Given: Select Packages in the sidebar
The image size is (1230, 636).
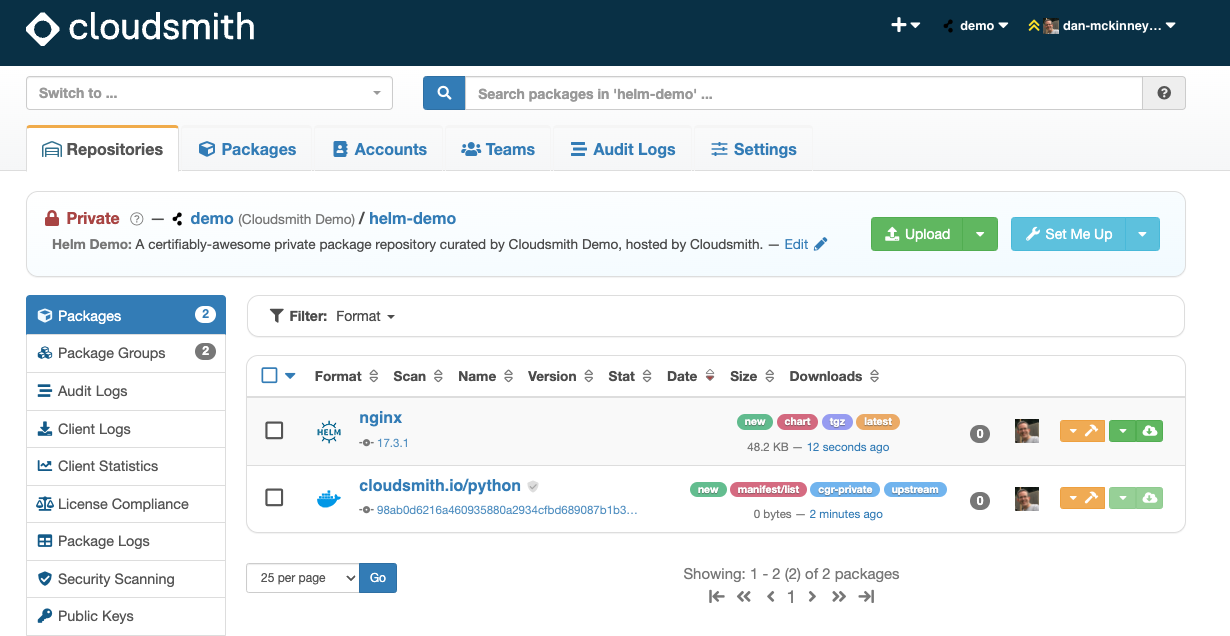Looking at the screenshot, I should pyautogui.click(x=126, y=315).
